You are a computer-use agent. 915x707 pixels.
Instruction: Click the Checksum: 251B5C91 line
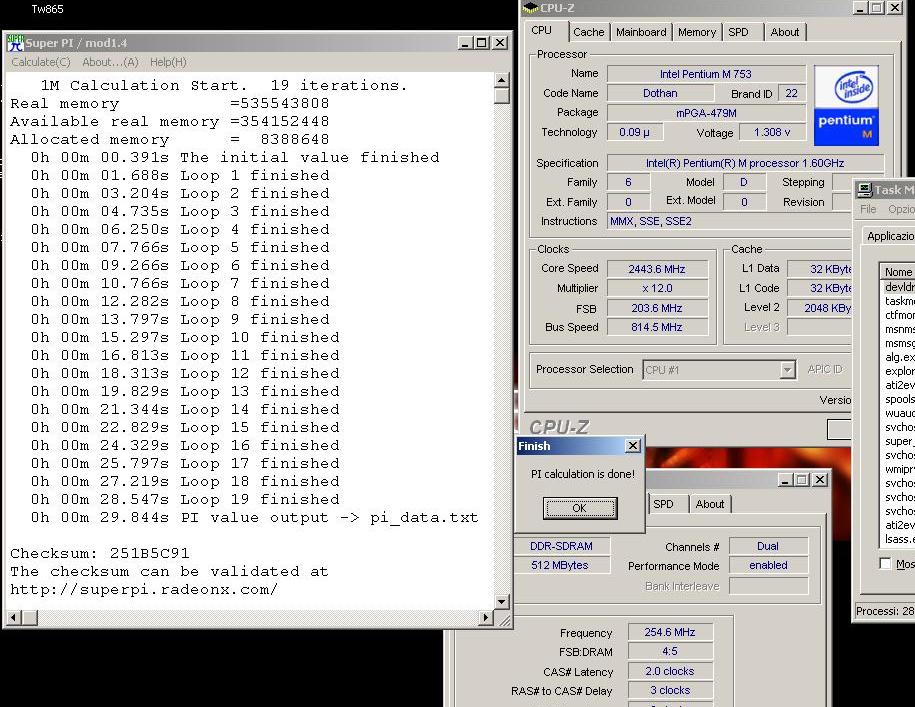pyautogui.click(x=100, y=553)
